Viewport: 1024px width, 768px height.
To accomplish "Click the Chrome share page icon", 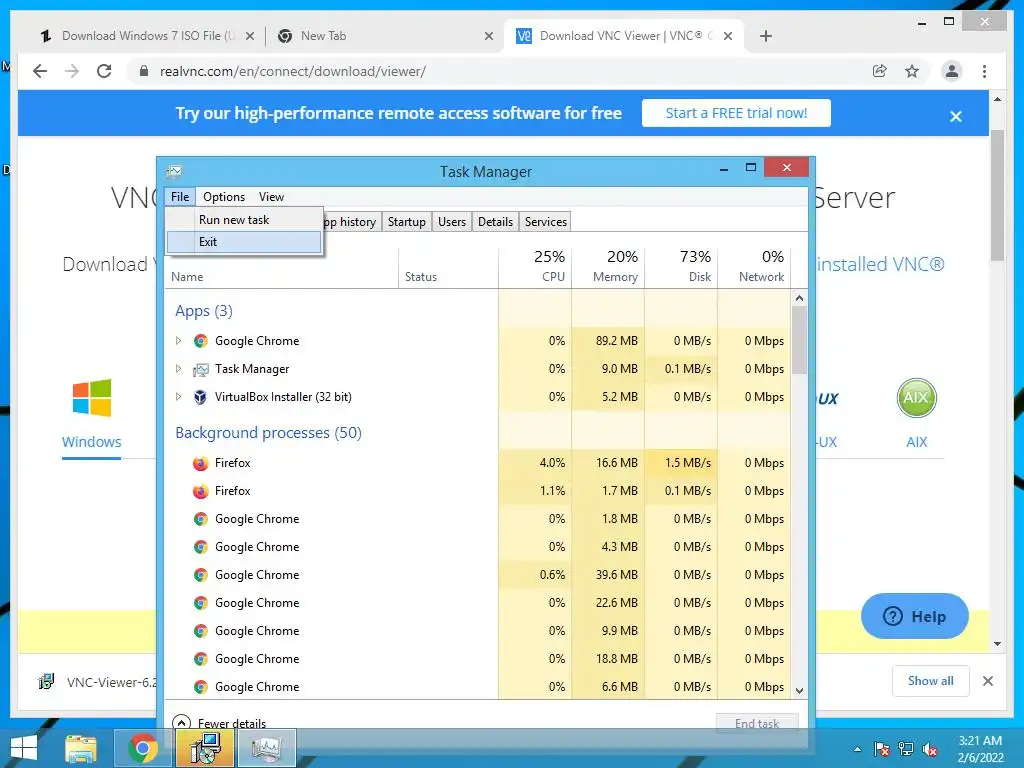I will [880, 71].
